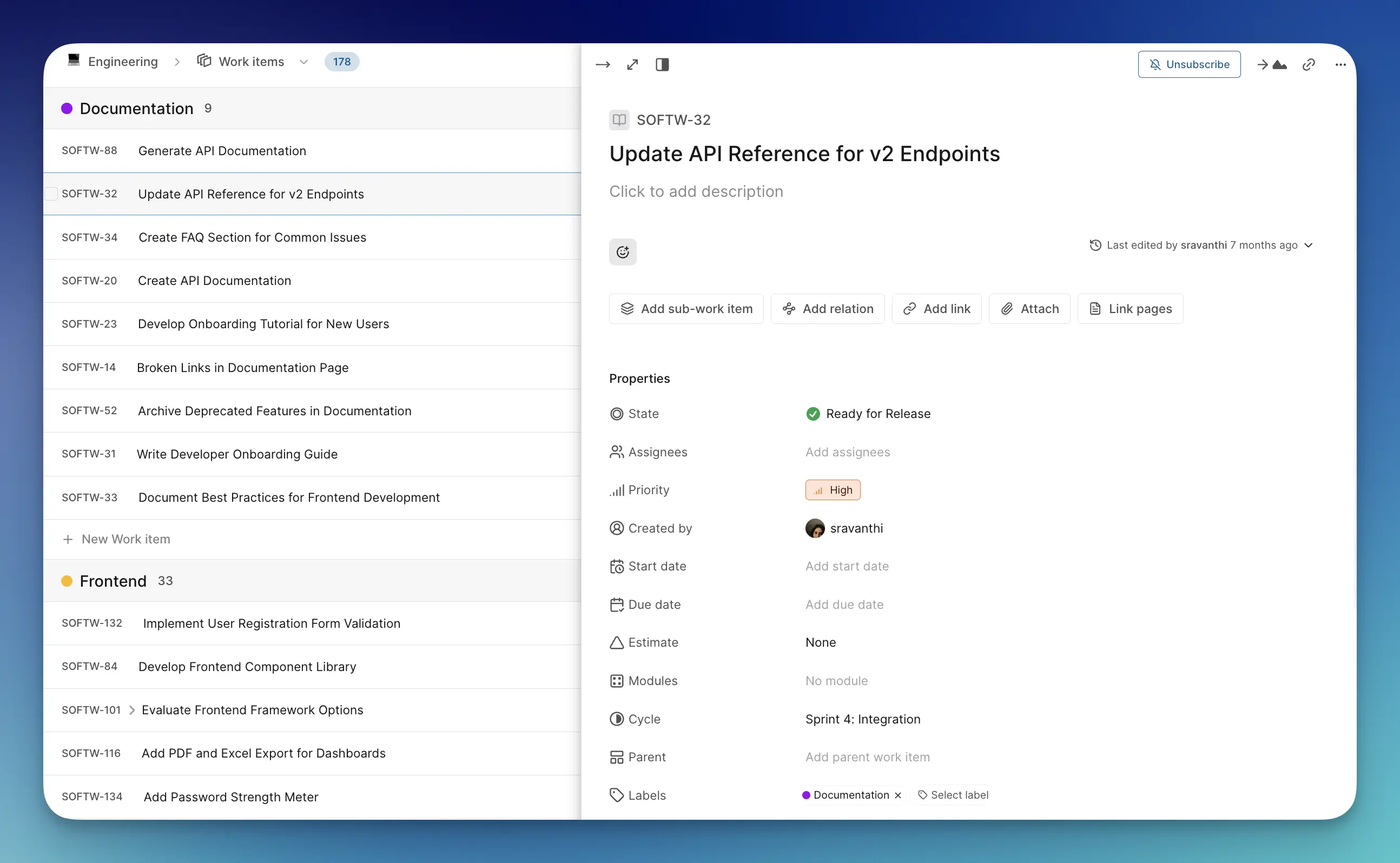Click the Unsubscribe button

(1188, 64)
